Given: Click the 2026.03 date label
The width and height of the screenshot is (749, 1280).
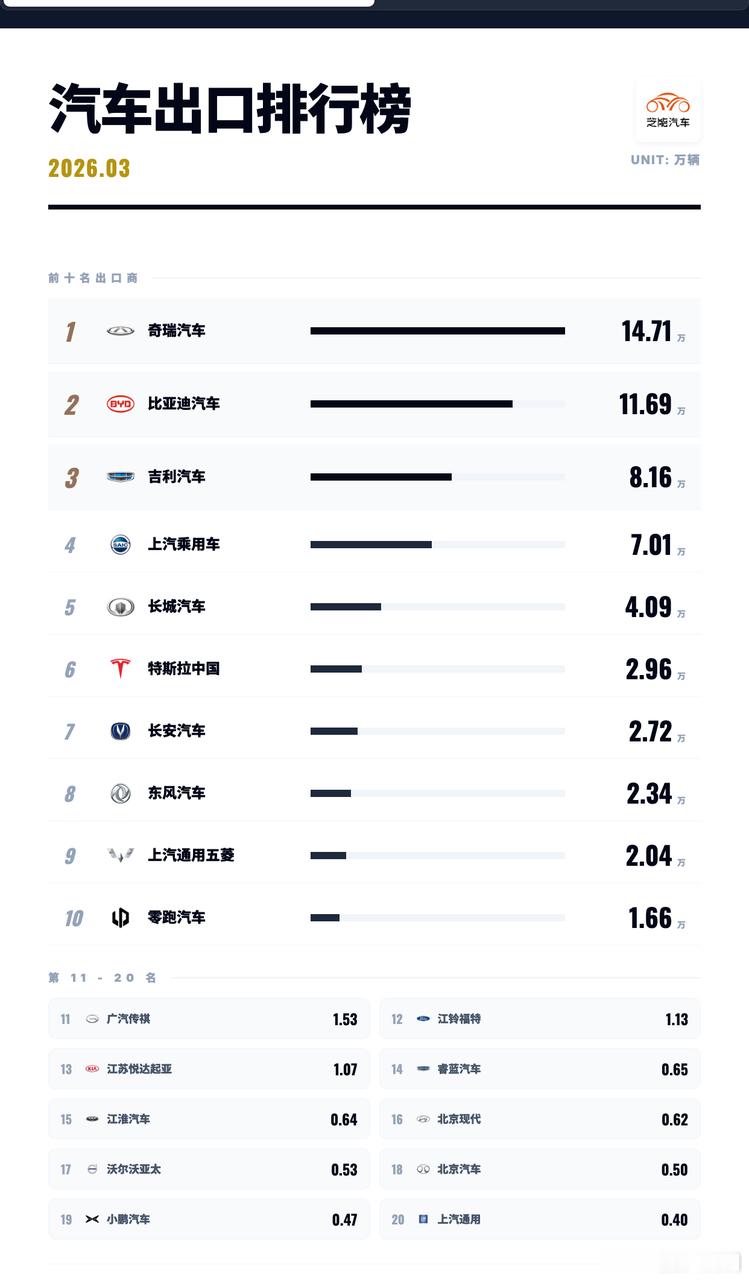Looking at the screenshot, I should [x=89, y=168].
